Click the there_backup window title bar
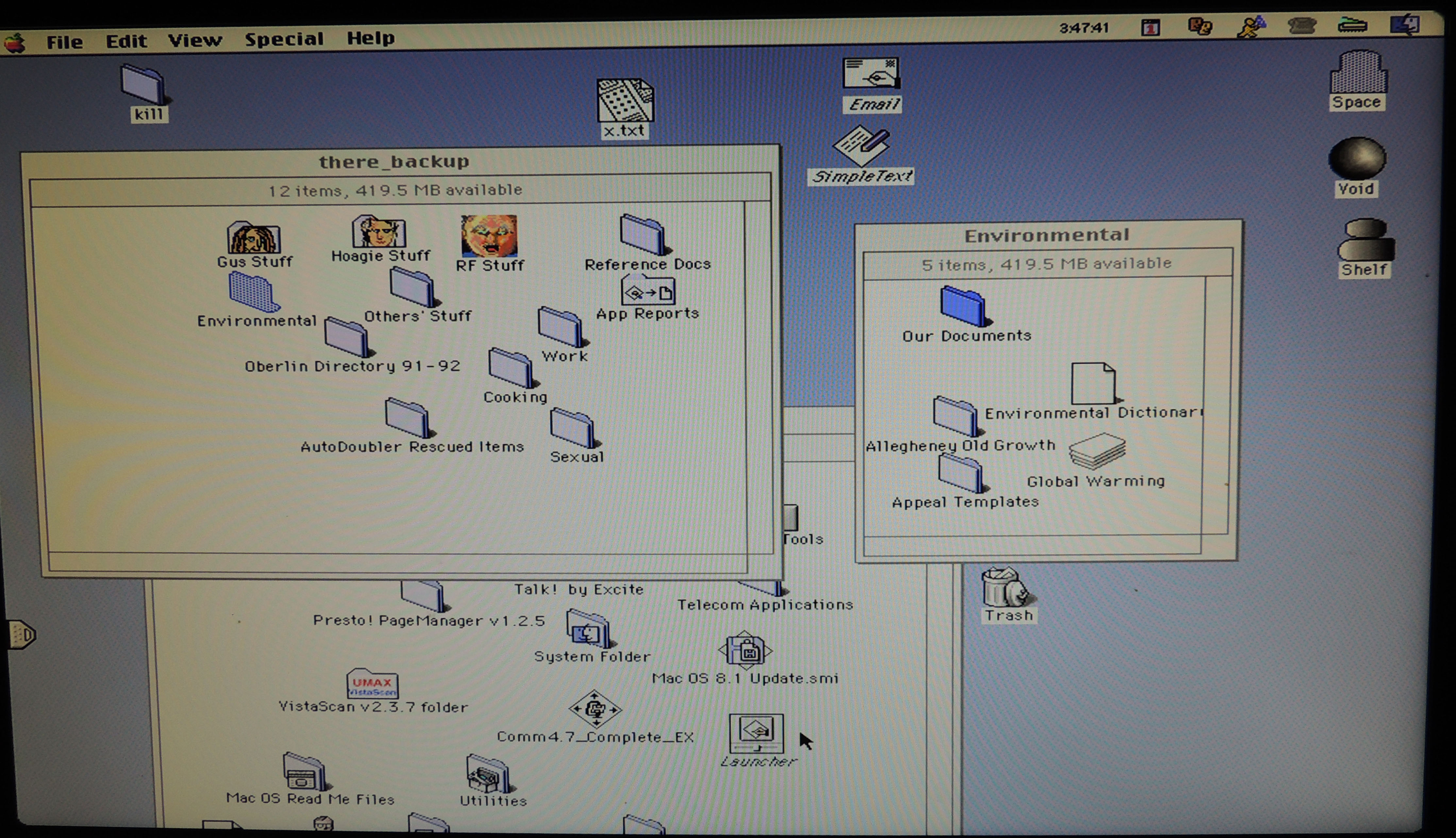The image size is (1456, 838). (394, 162)
